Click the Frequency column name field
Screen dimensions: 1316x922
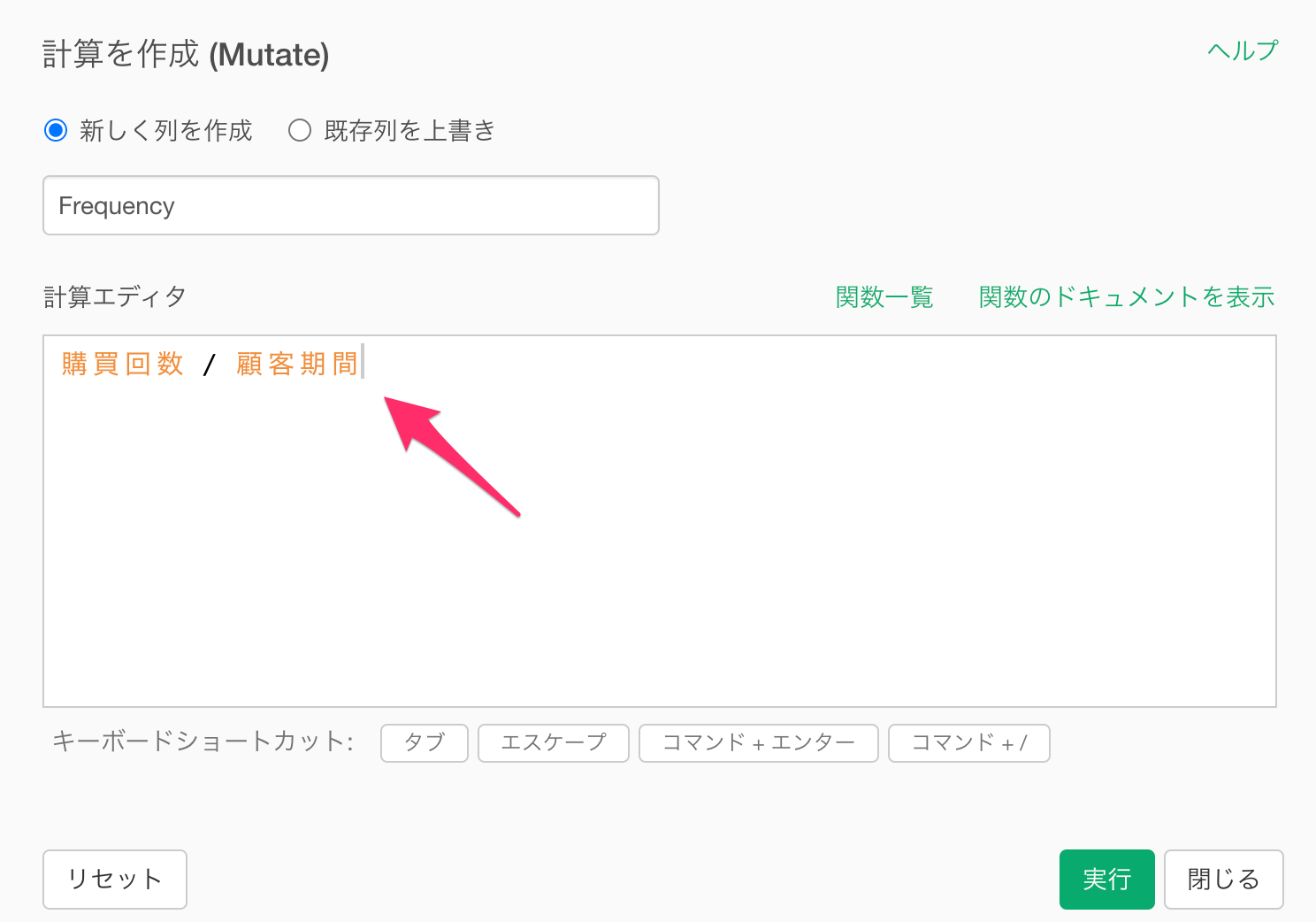351,205
